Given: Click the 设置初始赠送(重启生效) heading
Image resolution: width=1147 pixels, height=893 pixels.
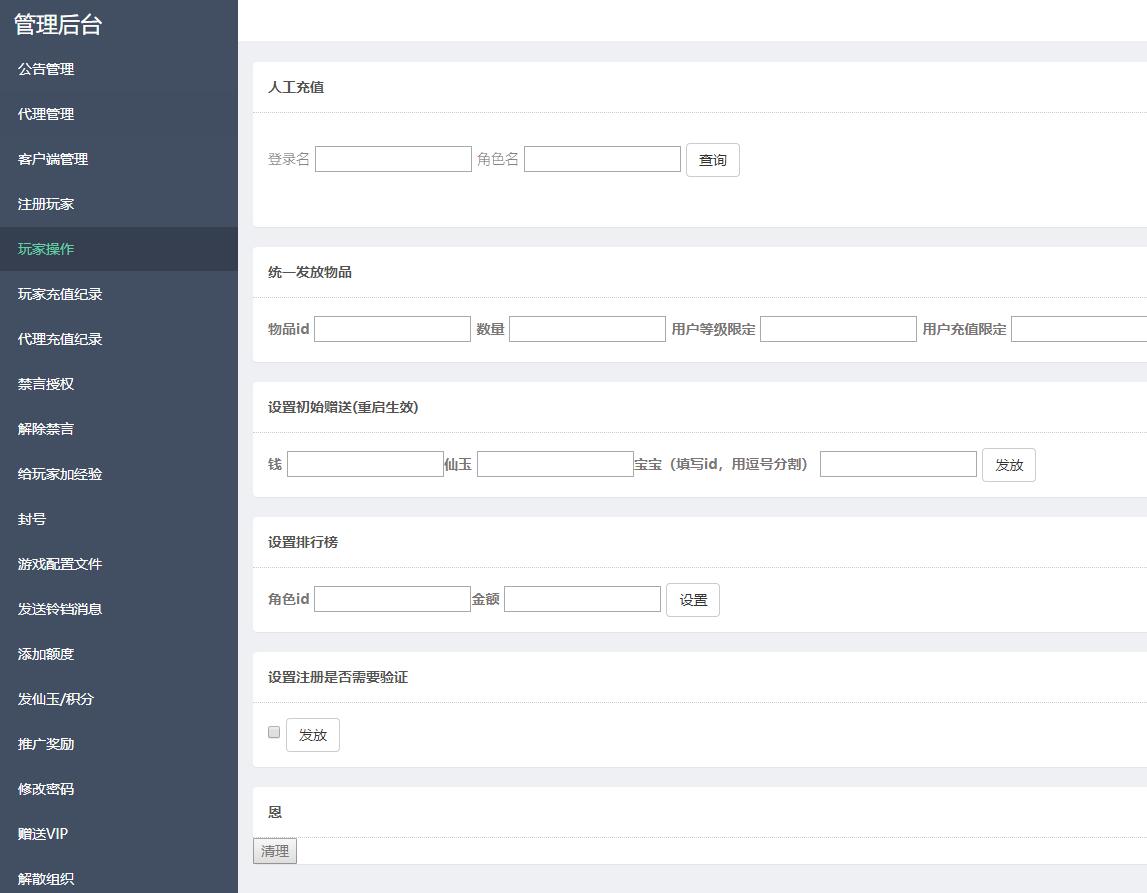Looking at the screenshot, I should click(x=343, y=407).
